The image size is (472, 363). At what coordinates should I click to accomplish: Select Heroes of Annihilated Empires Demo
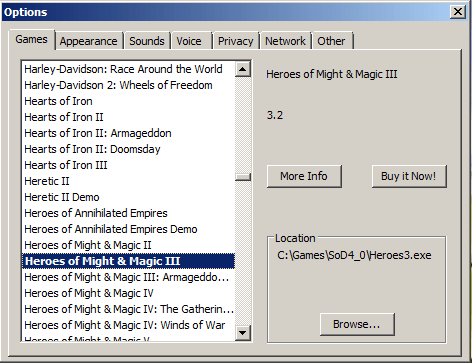[128, 229]
